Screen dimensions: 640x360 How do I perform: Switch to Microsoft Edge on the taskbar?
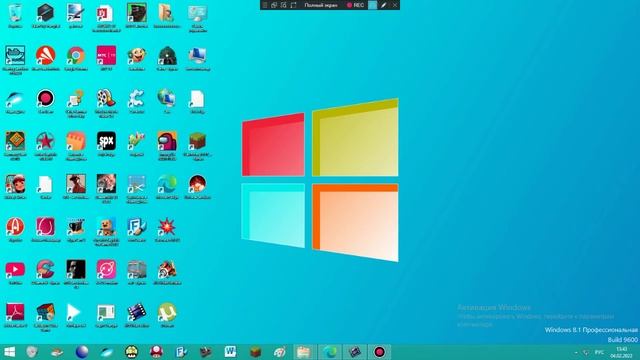[x=329, y=352]
